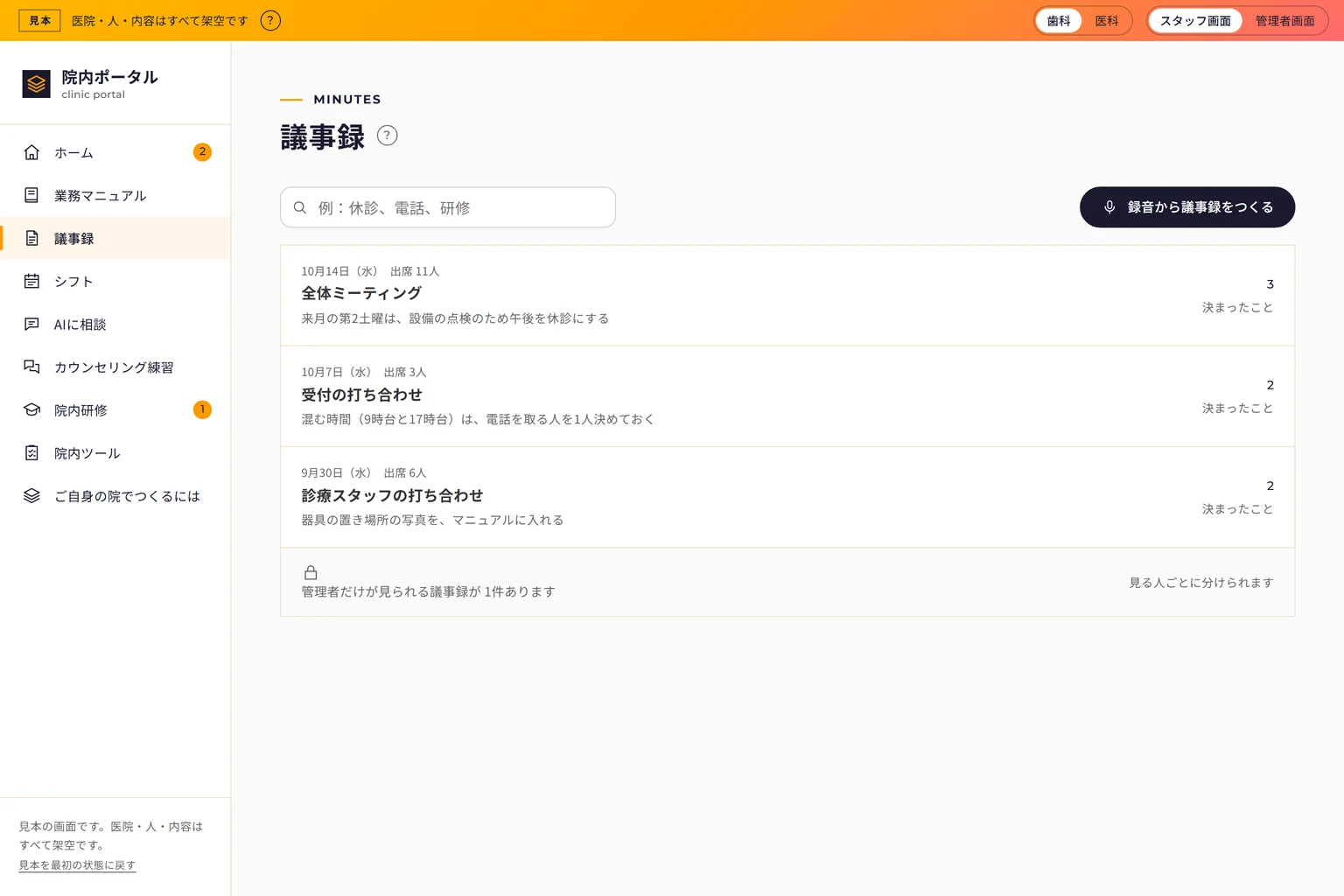Click the シフト calendar icon
This screenshot has height=896, width=1344.
pyautogui.click(x=31, y=281)
